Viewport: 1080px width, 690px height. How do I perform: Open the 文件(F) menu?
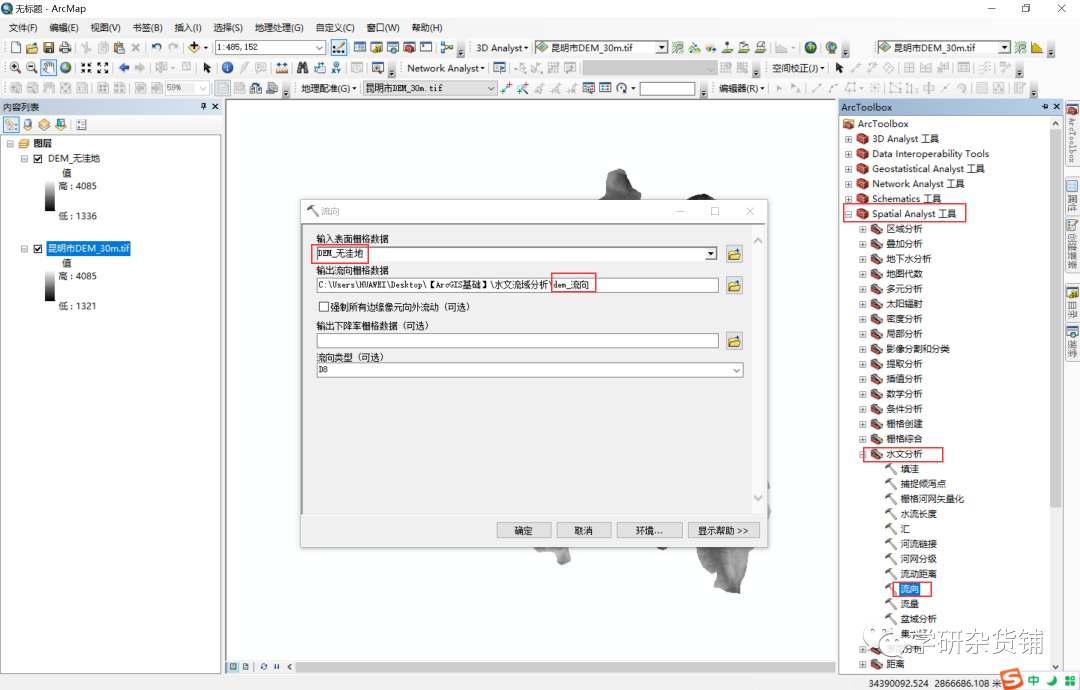tap(23, 28)
